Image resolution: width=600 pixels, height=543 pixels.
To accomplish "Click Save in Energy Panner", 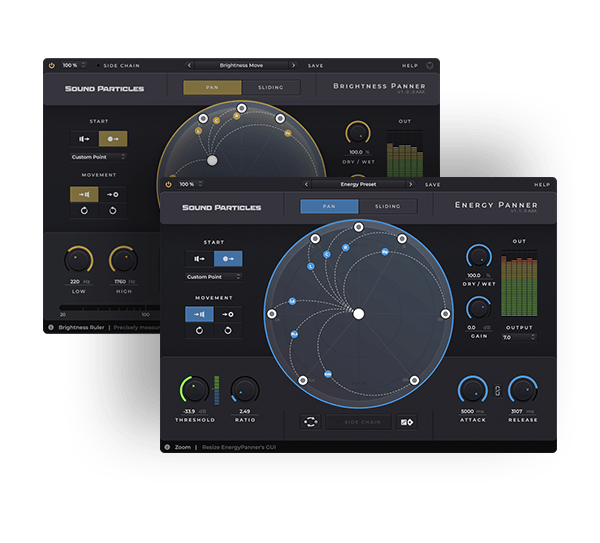I will [432, 185].
